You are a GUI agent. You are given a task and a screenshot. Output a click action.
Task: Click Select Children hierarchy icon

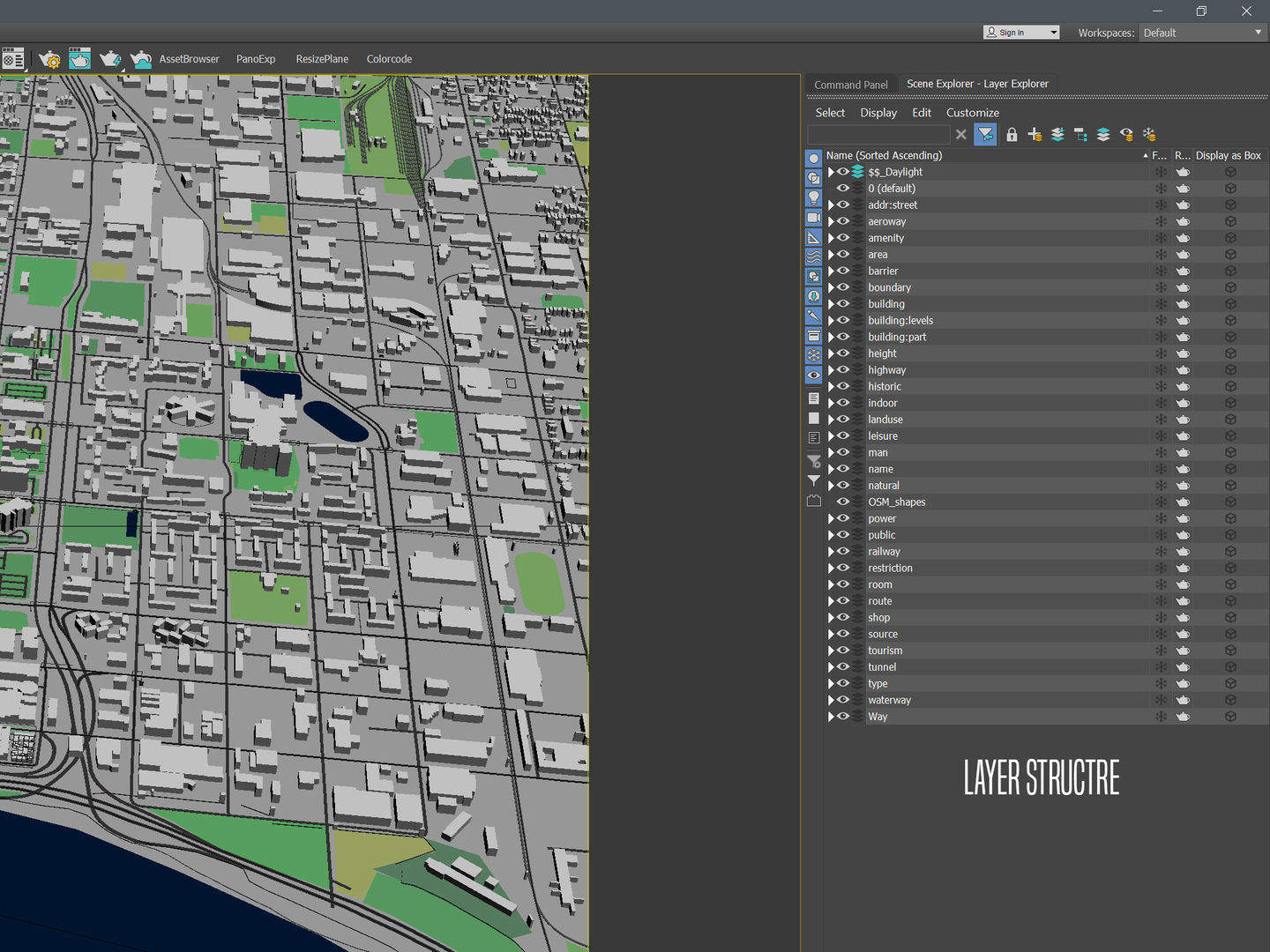(x=1080, y=135)
